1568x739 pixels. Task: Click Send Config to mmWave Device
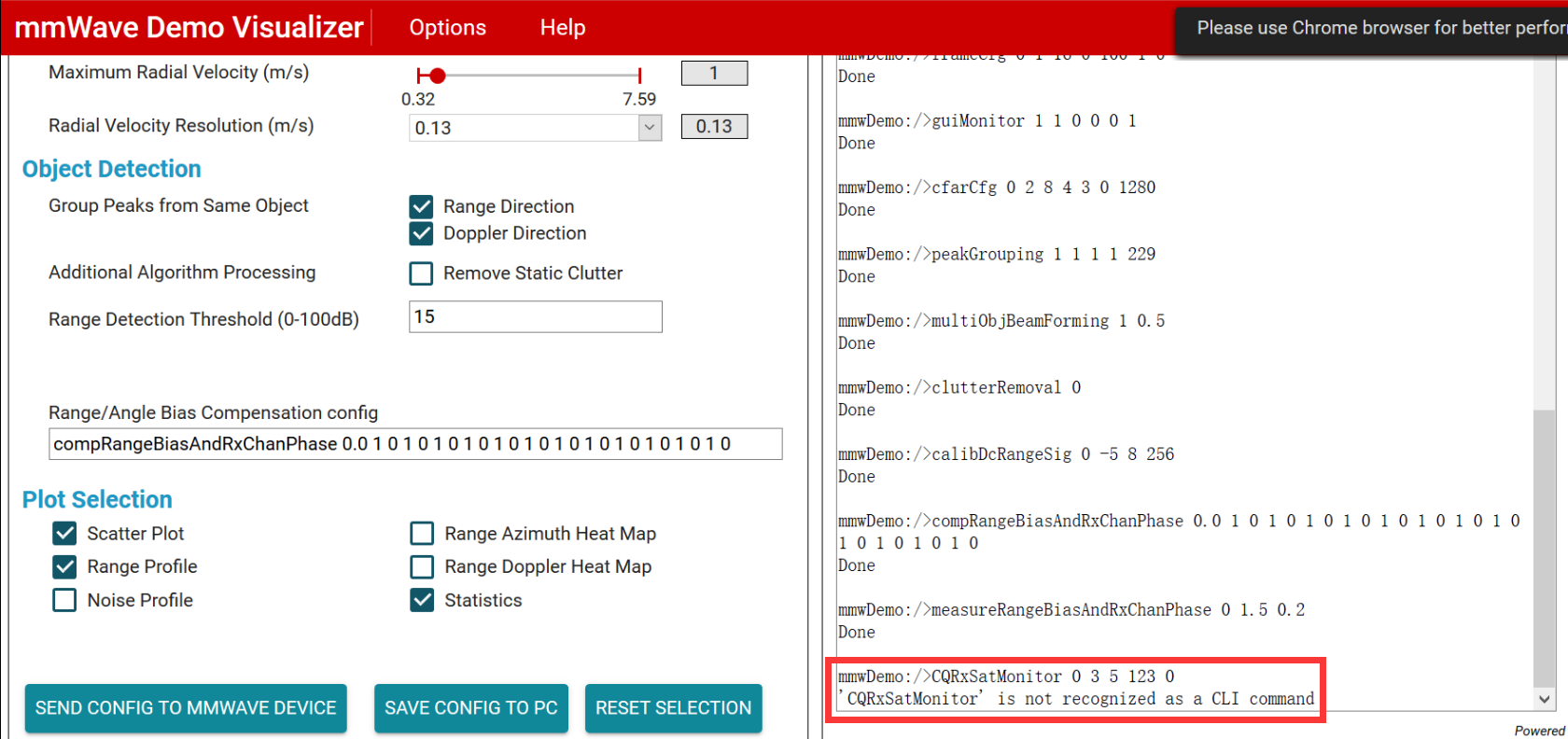pos(186,708)
